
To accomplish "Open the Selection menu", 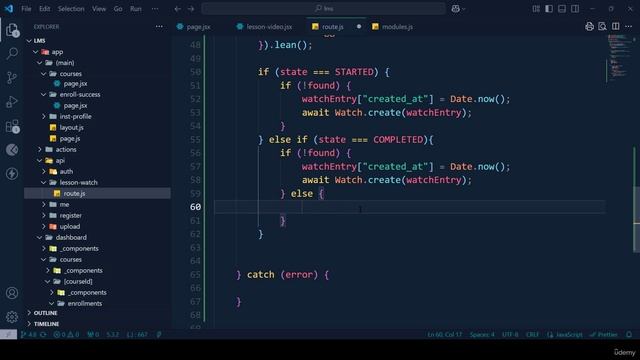I will (71, 9).
